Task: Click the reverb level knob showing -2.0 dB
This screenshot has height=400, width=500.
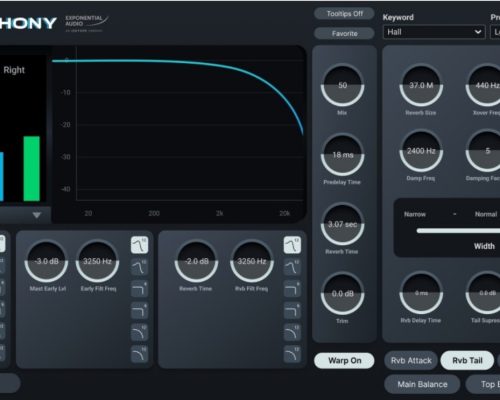Action: 197,261
